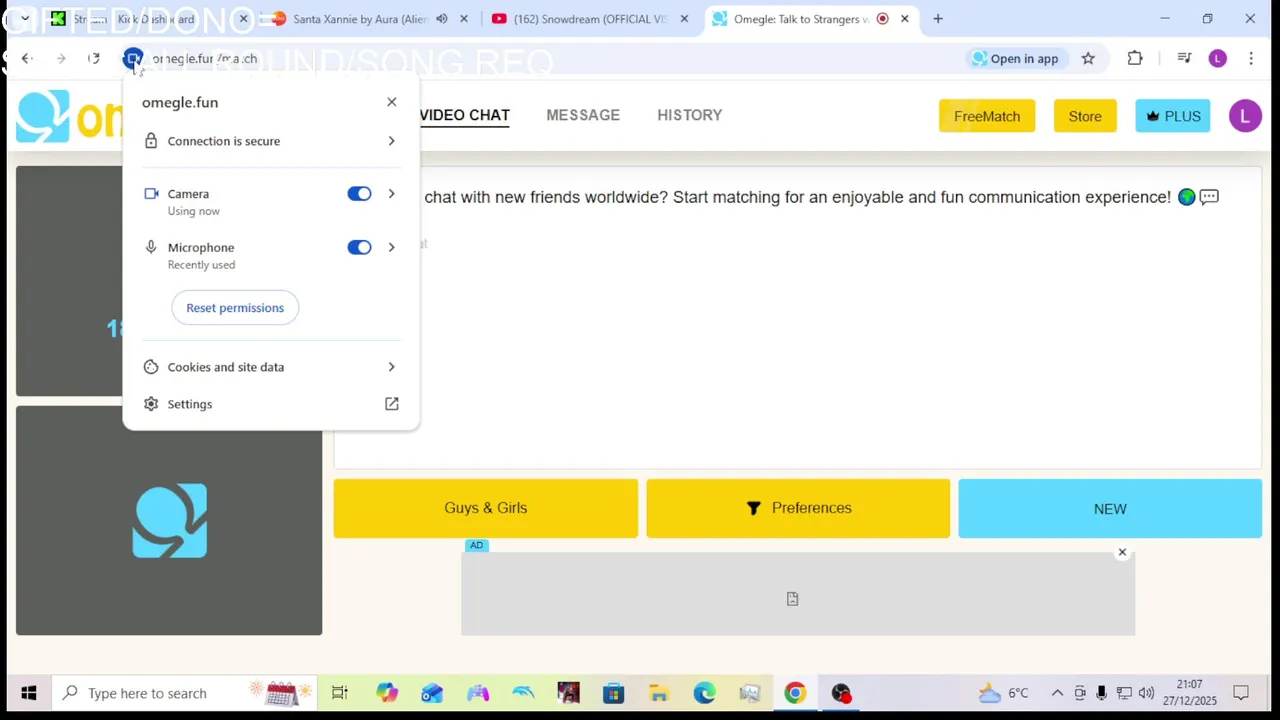Click the microphone icon in permissions list
1280x720 pixels.
click(151, 247)
